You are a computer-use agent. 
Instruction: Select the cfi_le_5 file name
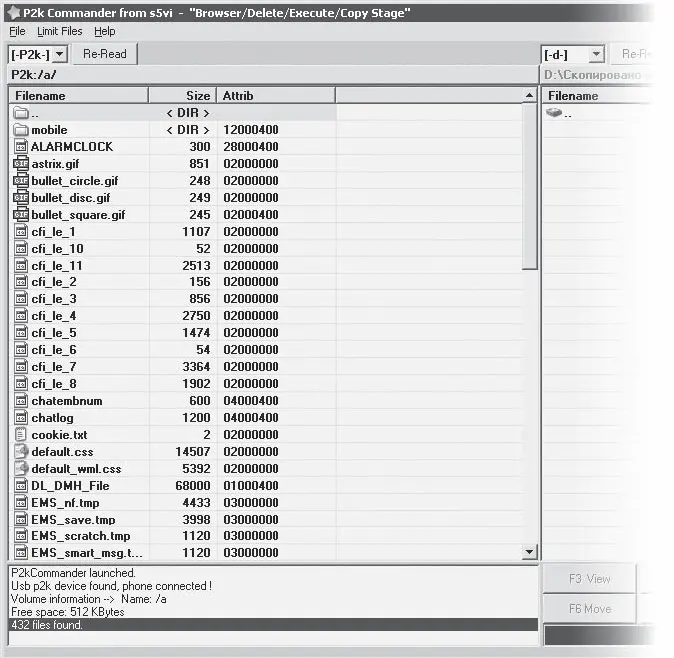pyautogui.click(x=54, y=333)
